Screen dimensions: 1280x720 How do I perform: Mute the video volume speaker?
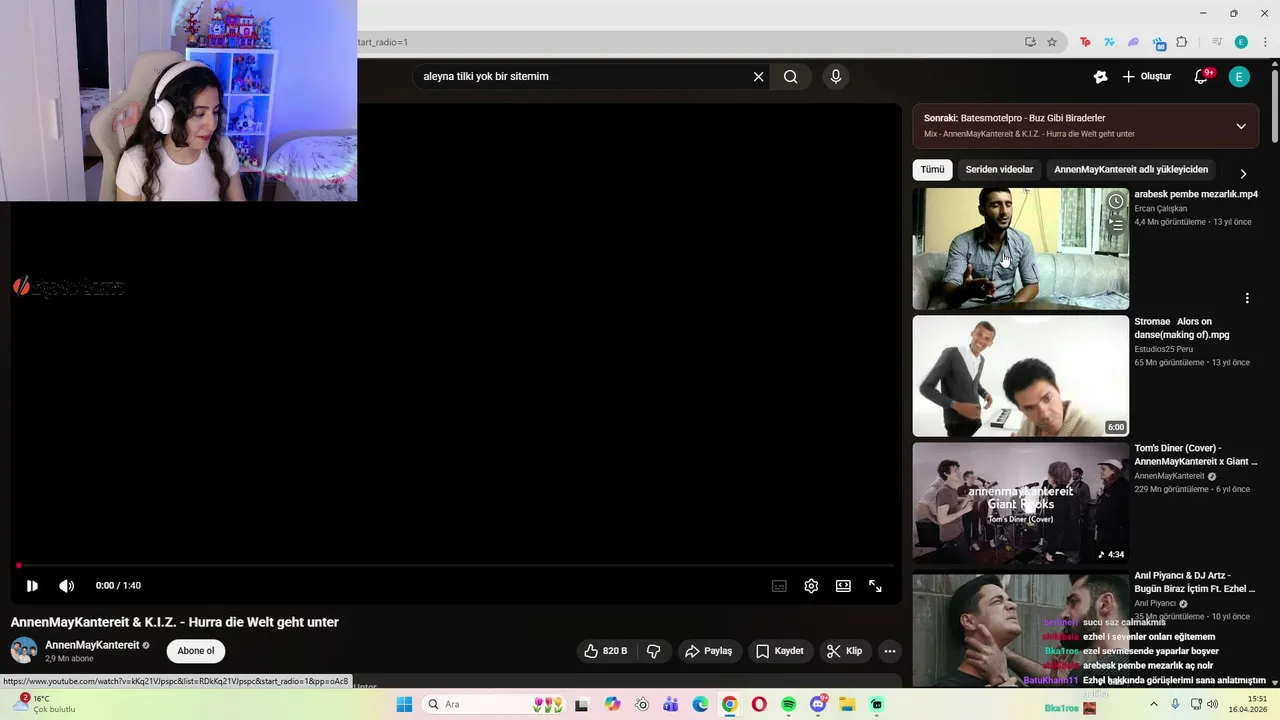[x=67, y=586]
